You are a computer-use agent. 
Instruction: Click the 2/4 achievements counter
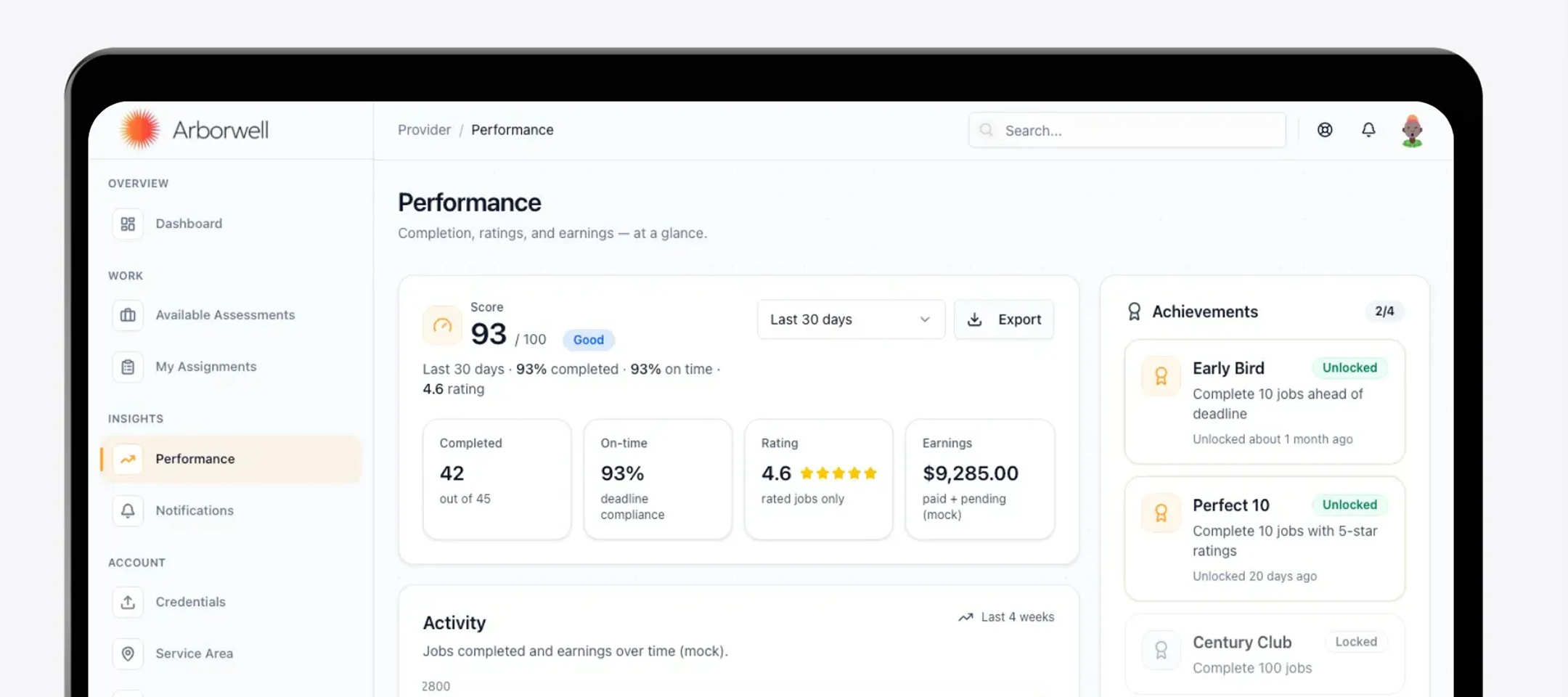pyautogui.click(x=1384, y=311)
